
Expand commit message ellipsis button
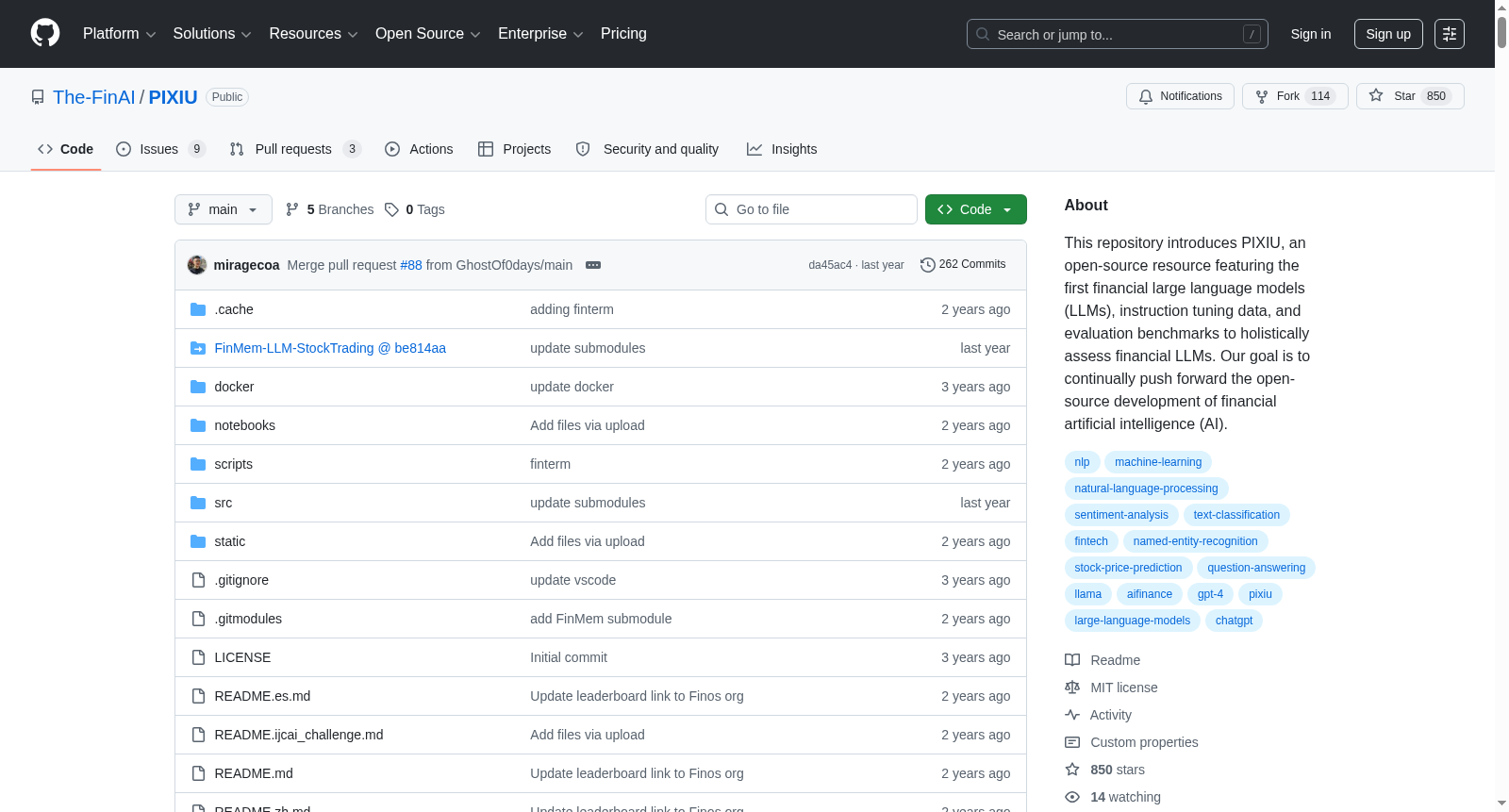(x=593, y=265)
